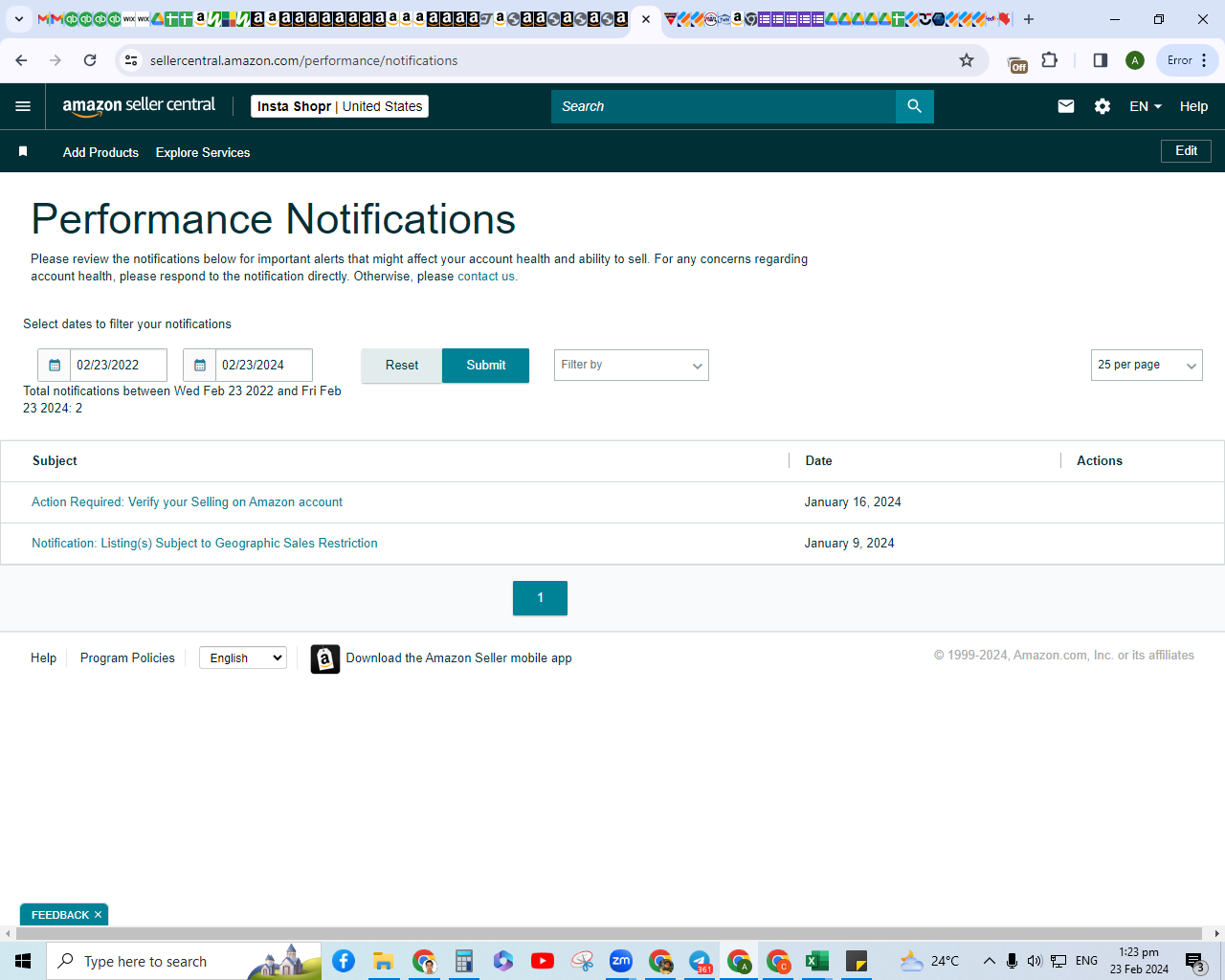This screenshot has width=1225, height=980.
Task: Open the start date calendar picker
Action: click(x=55, y=365)
